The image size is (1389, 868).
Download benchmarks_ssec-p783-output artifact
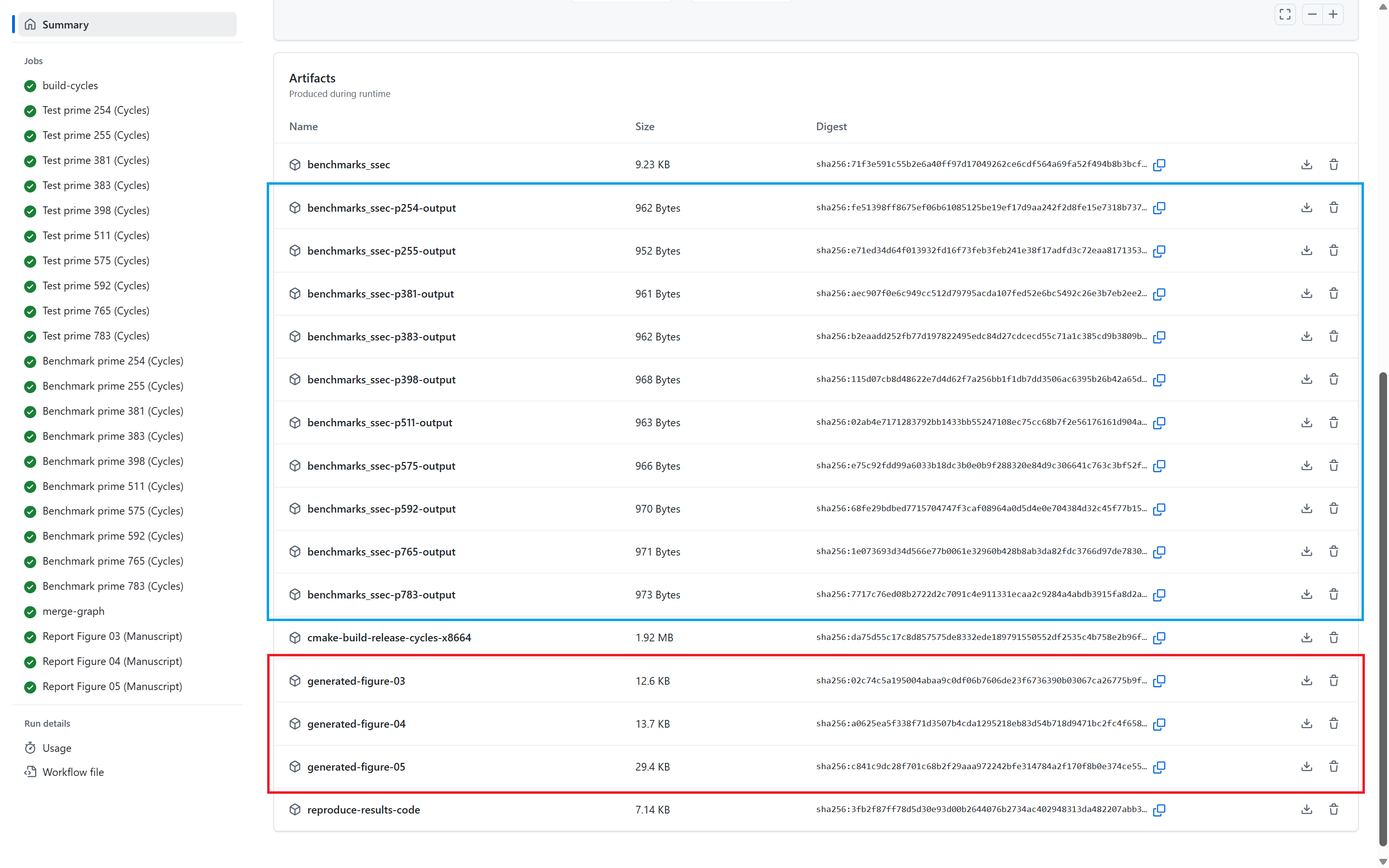coord(1307,595)
